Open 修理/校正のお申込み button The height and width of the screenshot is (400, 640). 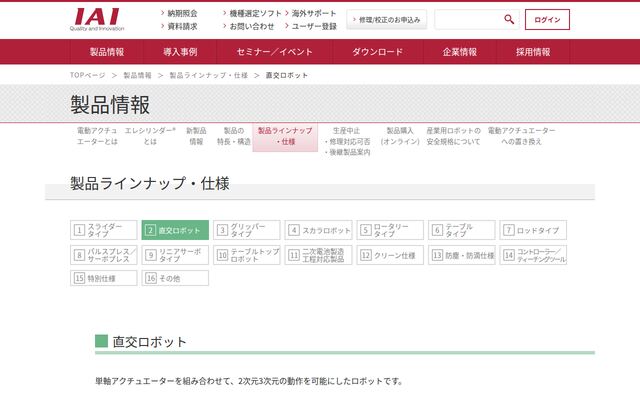click(x=387, y=20)
